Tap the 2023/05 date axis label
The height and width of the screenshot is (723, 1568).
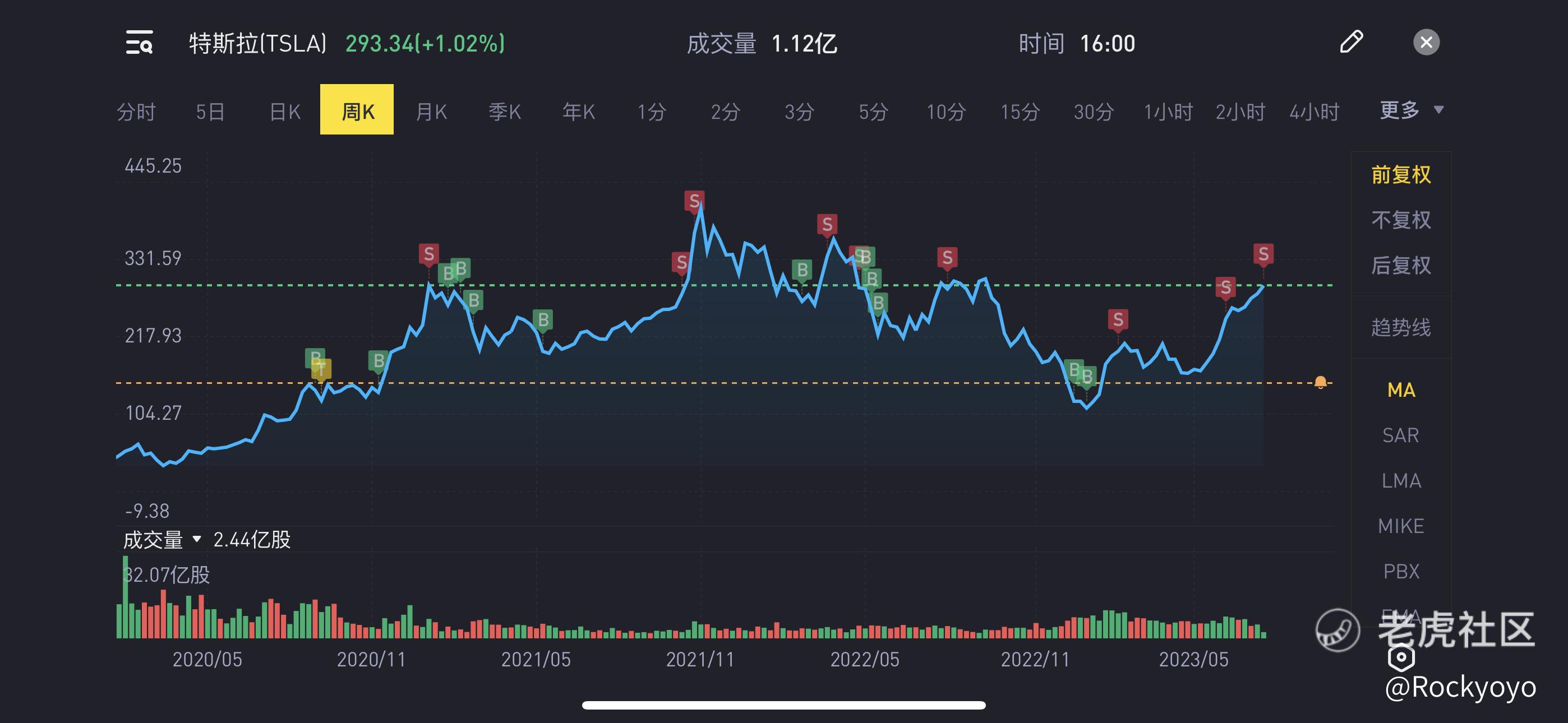coord(1193,660)
